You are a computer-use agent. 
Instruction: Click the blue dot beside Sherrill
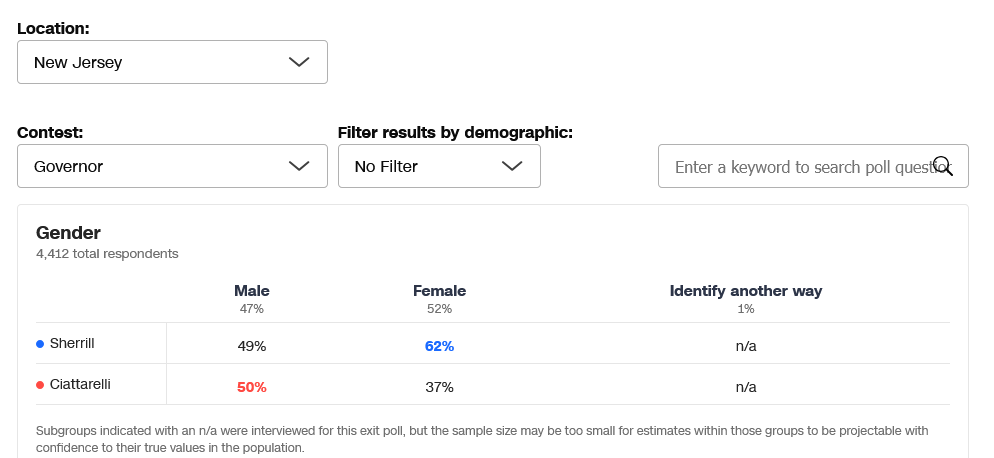(x=40, y=344)
